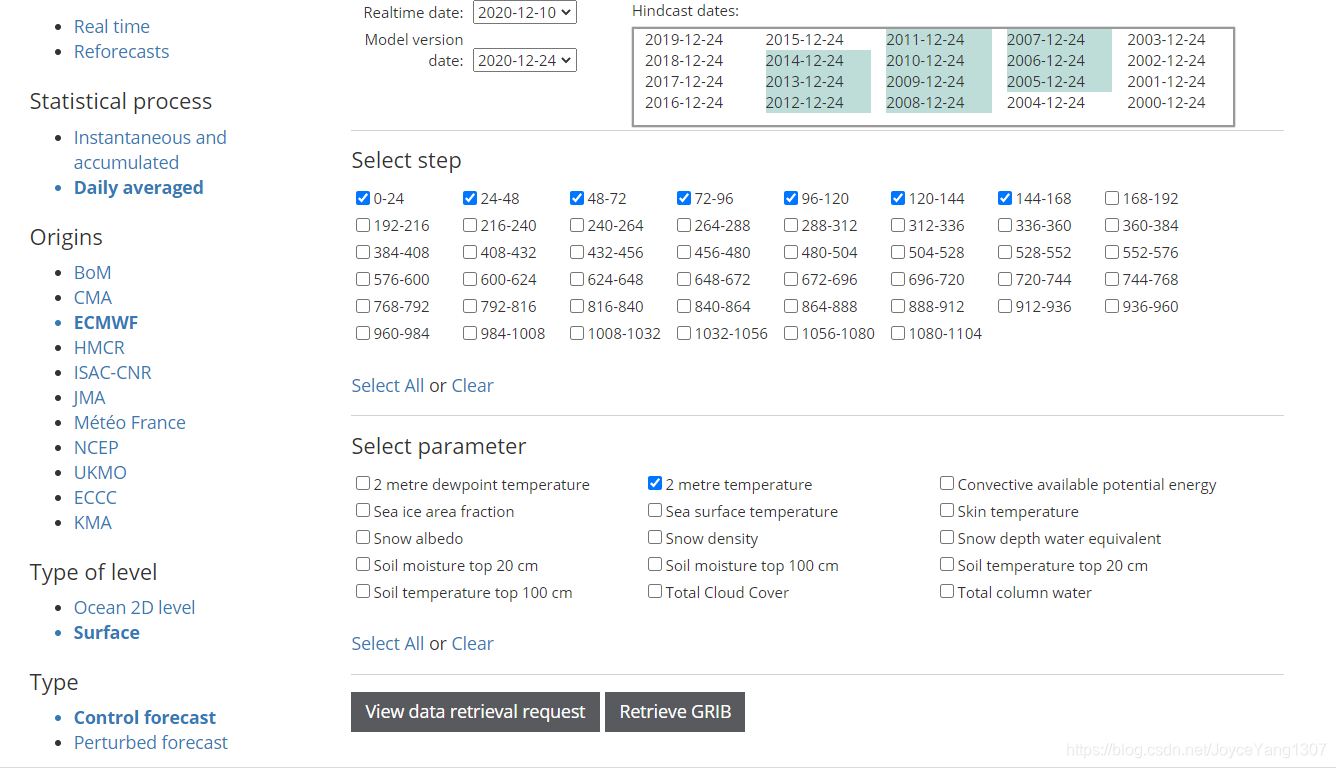Uncheck the 0-24 step checkbox
The height and width of the screenshot is (768, 1336).
pyautogui.click(x=362, y=198)
